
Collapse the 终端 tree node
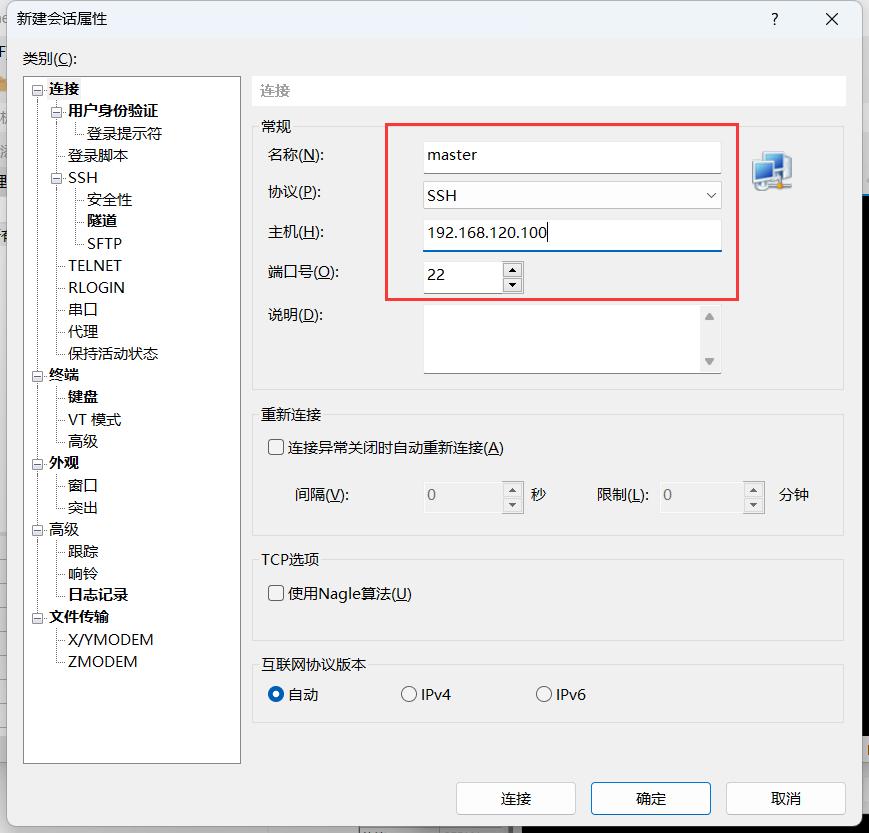click(x=37, y=376)
